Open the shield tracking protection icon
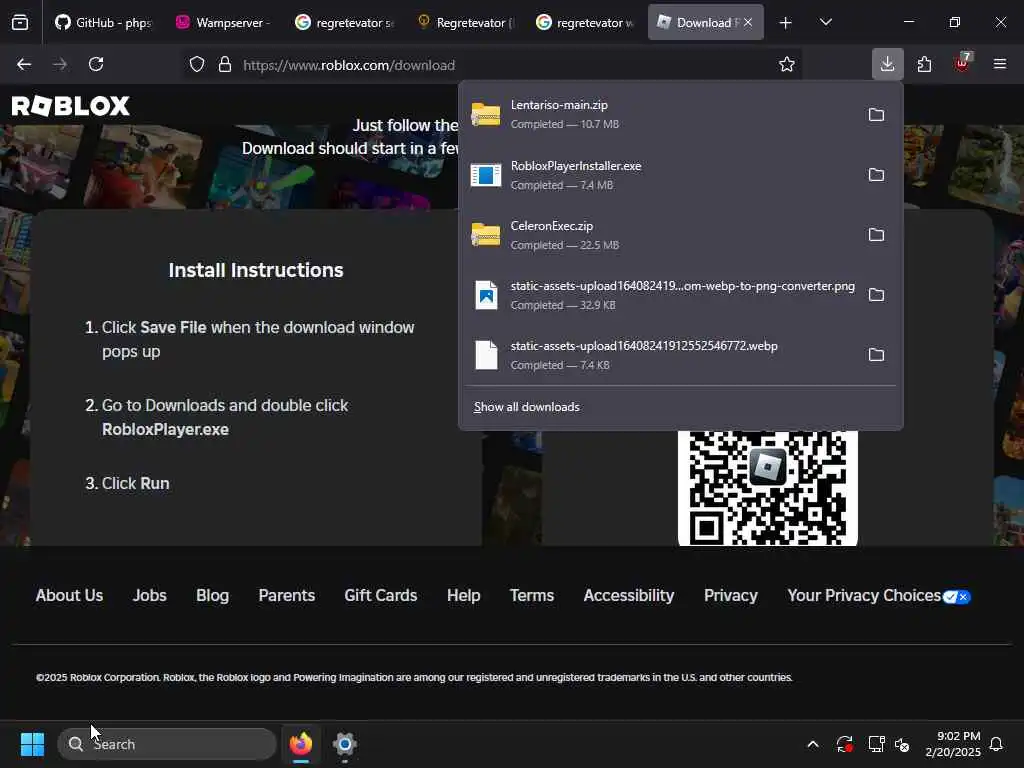Viewport: 1024px width, 768px height. click(x=197, y=65)
